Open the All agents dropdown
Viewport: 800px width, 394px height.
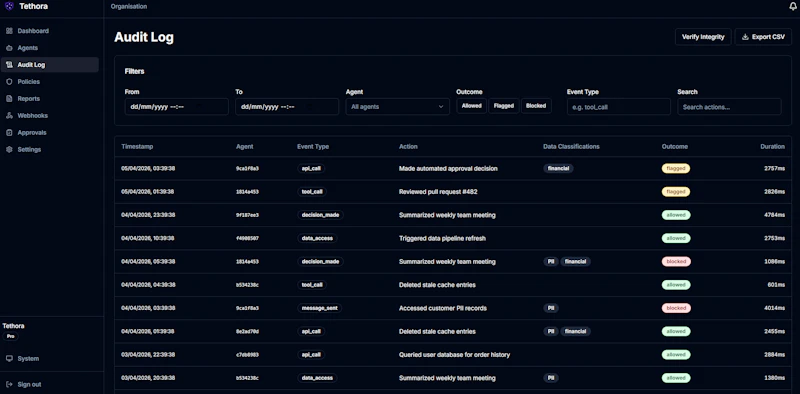point(397,107)
